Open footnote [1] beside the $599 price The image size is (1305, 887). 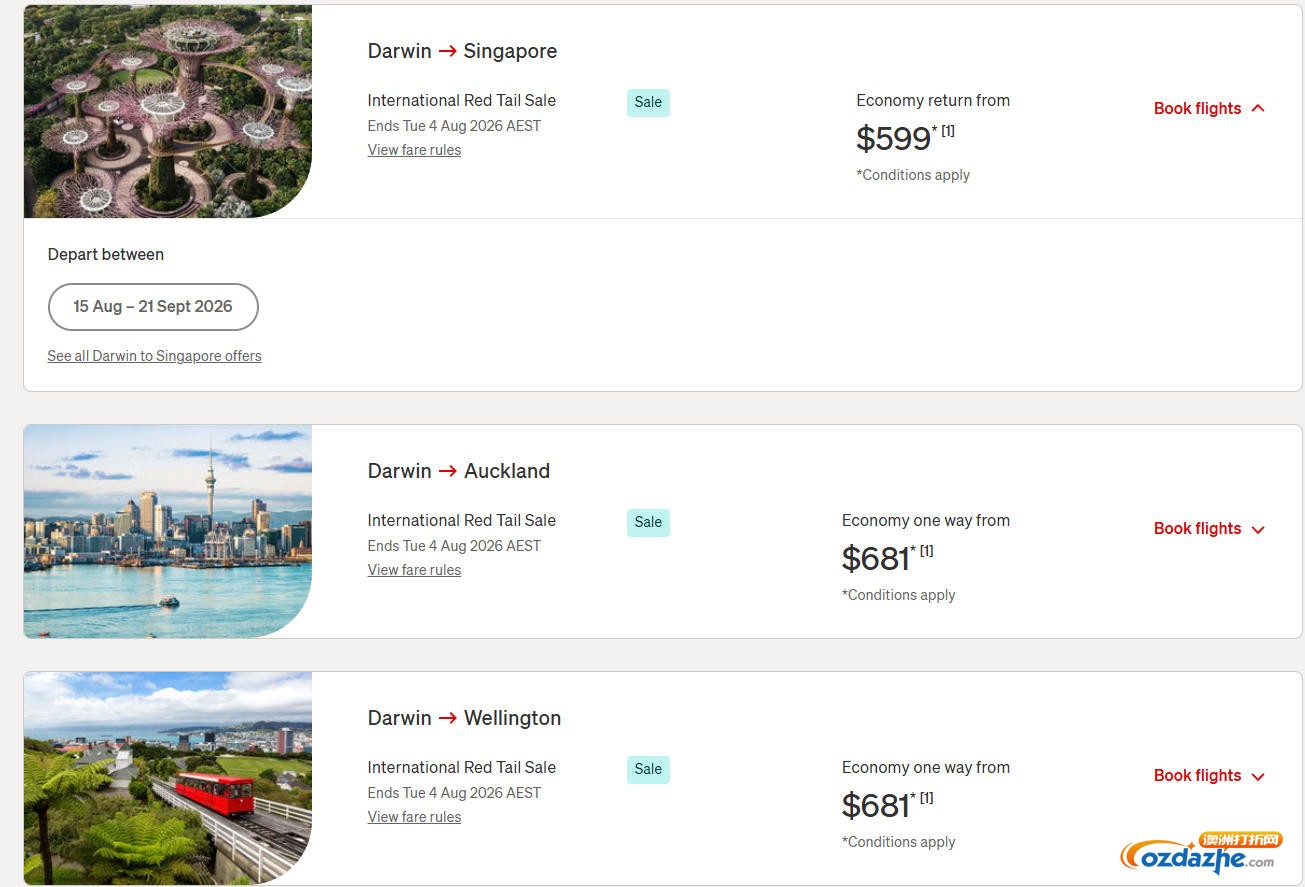(x=948, y=131)
